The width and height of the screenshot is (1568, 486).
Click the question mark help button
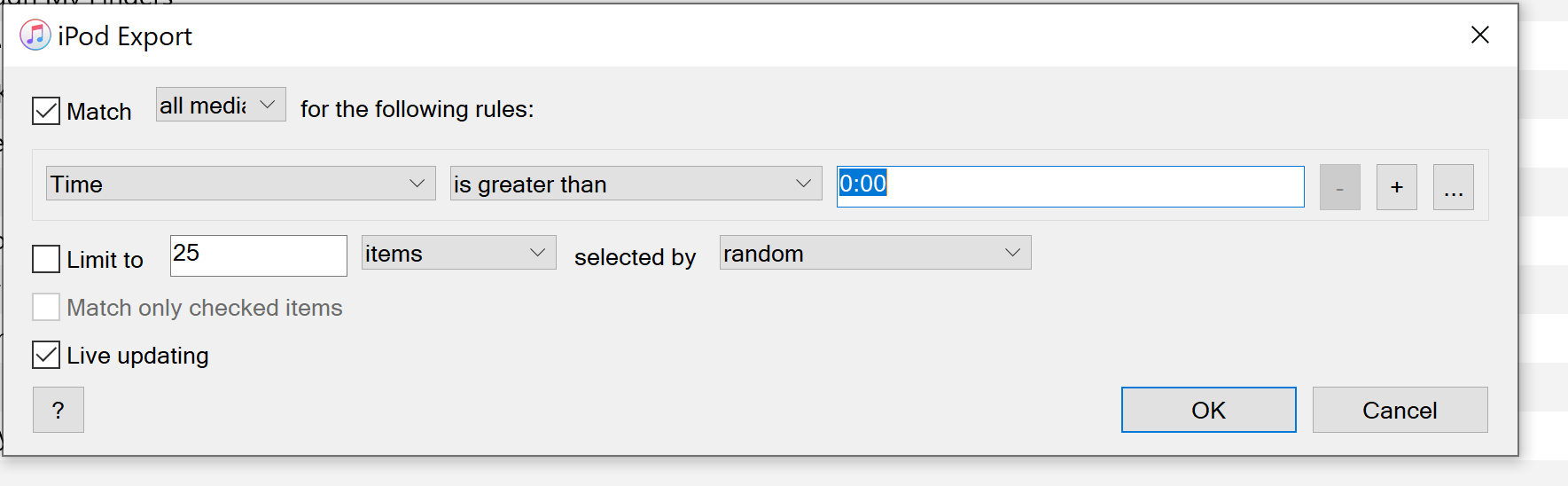pyautogui.click(x=59, y=410)
